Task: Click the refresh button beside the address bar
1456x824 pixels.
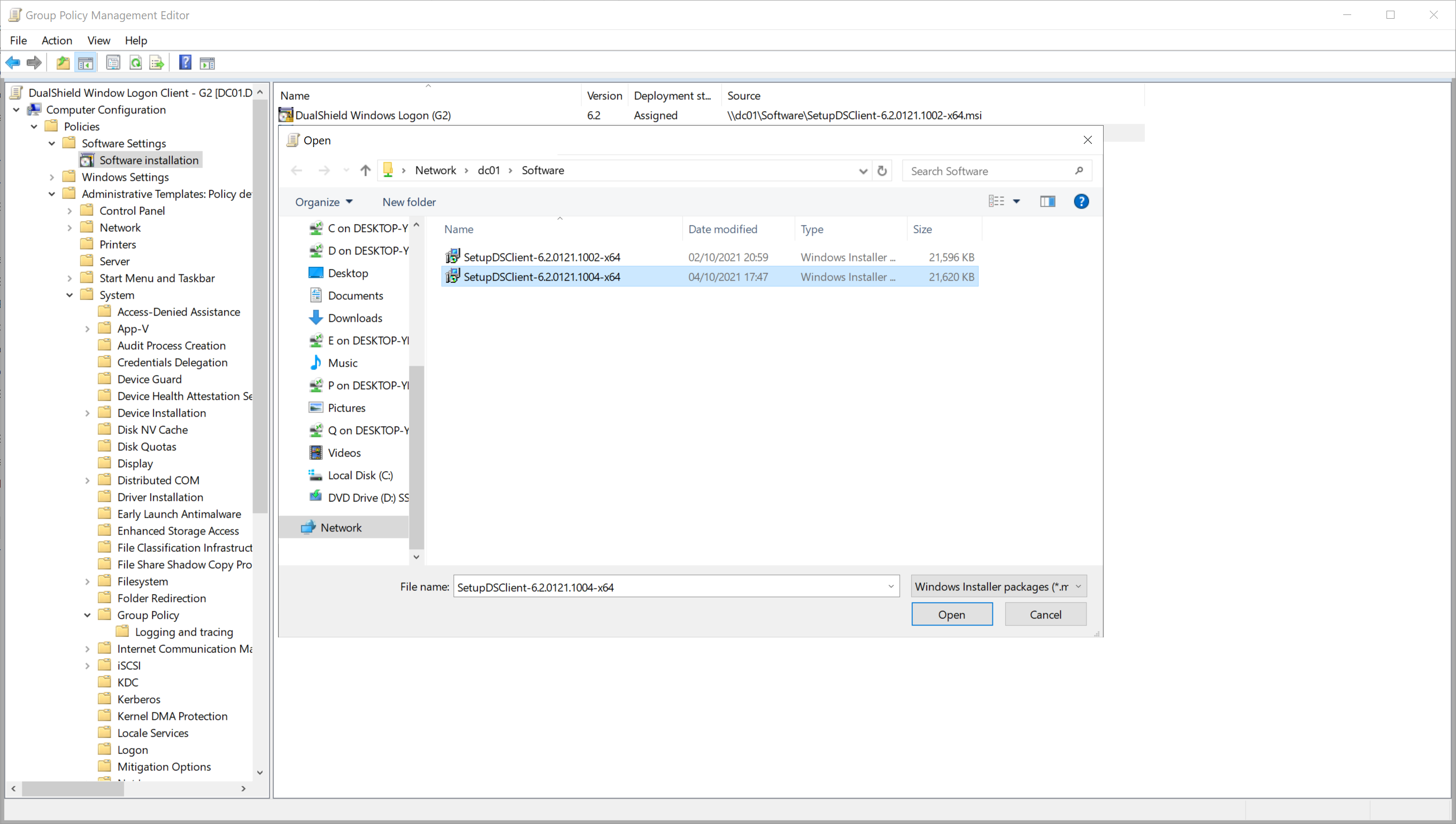Action: [x=882, y=171]
